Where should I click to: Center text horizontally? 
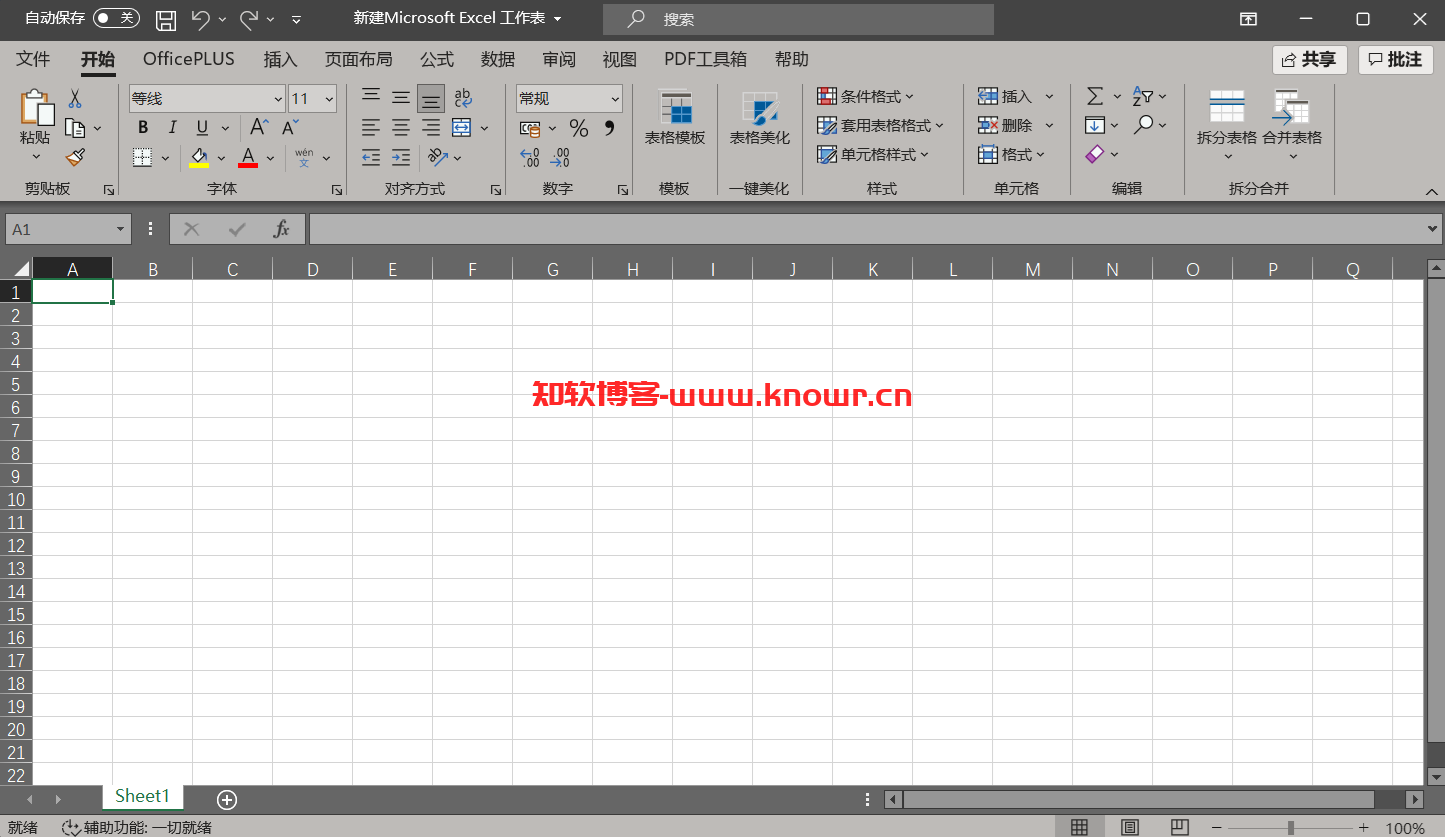pyautogui.click(x=401, y=127)
